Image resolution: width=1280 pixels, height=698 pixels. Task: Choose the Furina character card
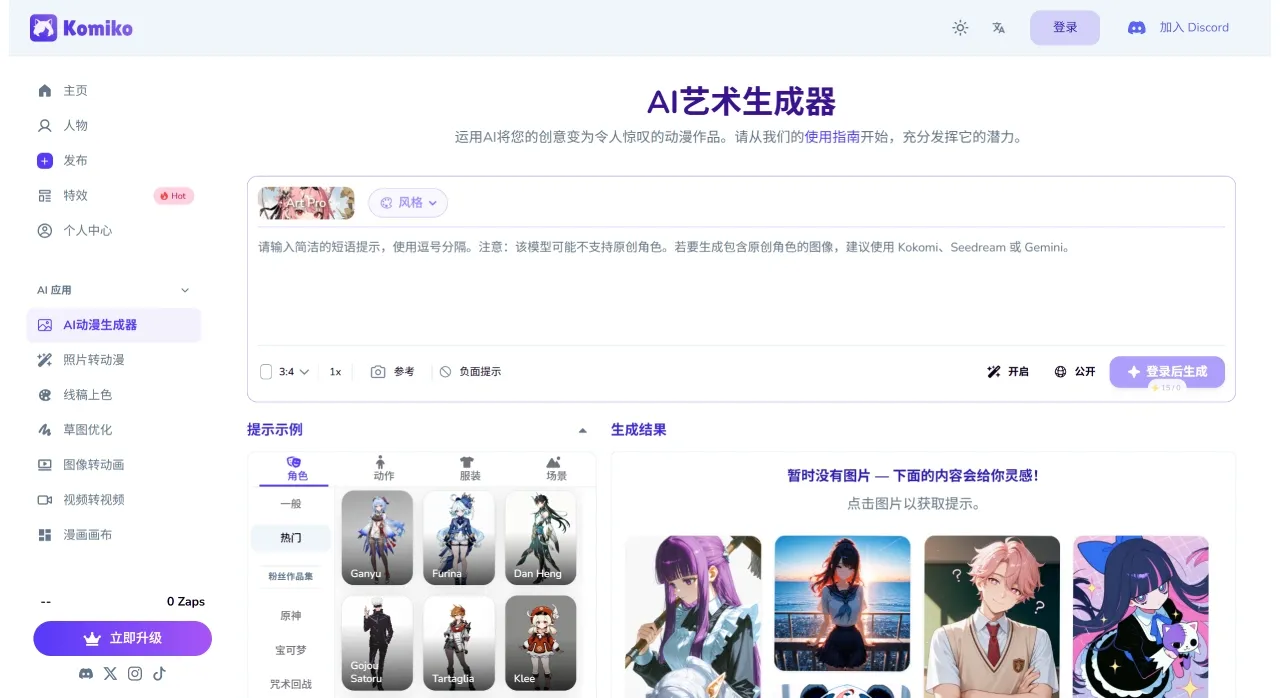459,537
